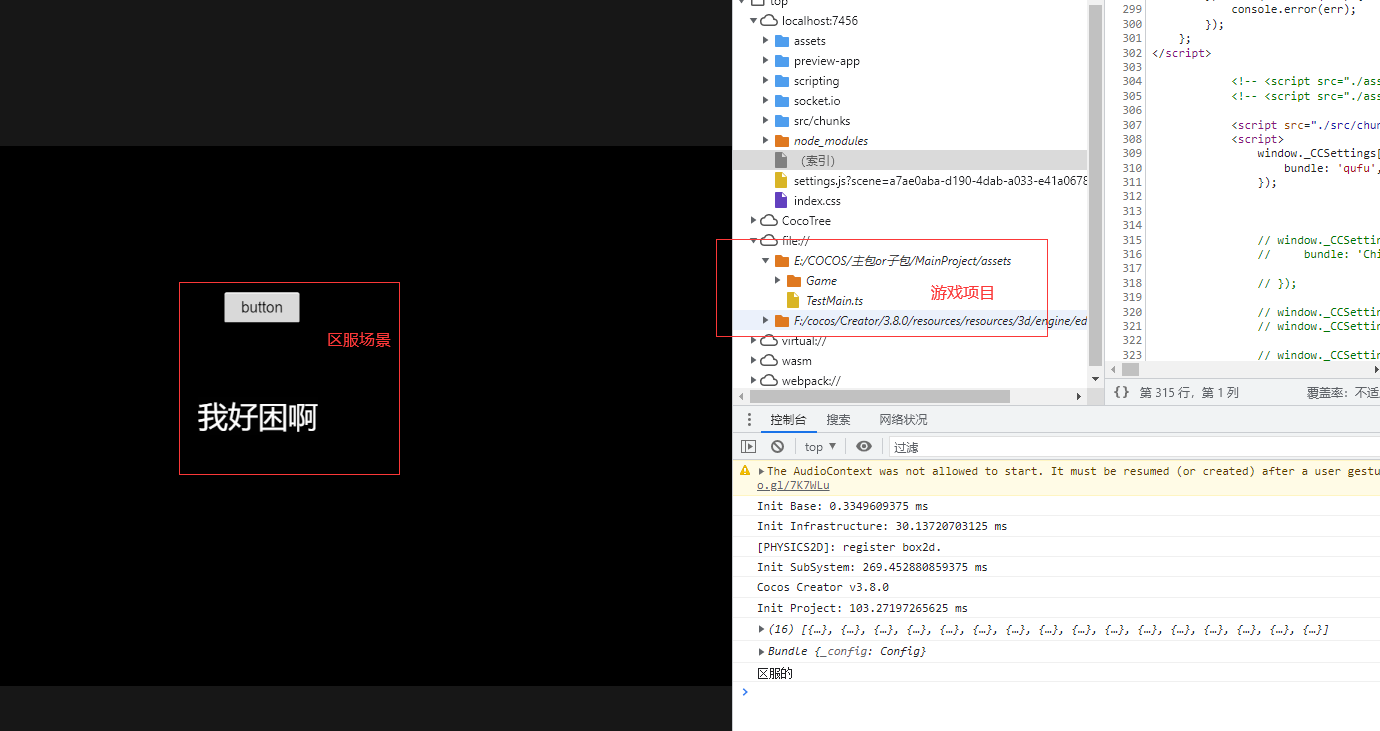This screenshot has height=731, width=1380.
Task: Click the '[PHYSICS2D]: register box2d.' log line
Action: (x=849, y=547)
